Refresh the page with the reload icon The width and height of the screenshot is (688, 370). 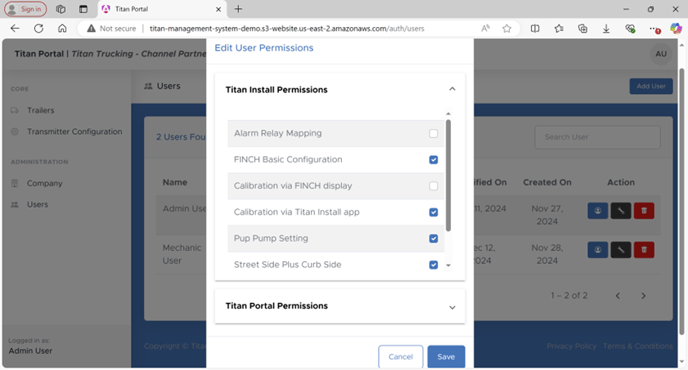tap(39, 29)
